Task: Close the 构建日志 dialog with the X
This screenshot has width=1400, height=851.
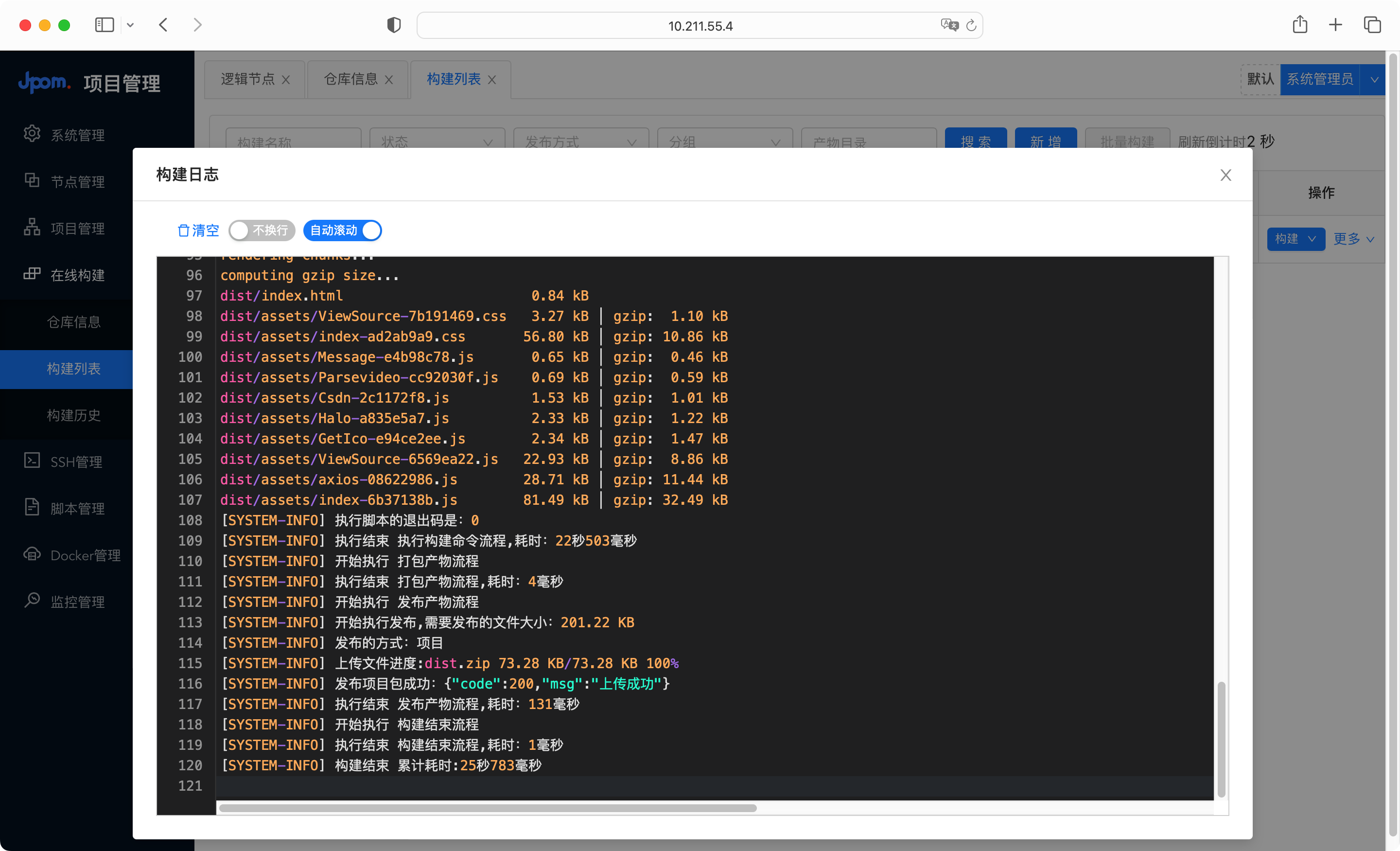Action: [x=1225, y=175]
